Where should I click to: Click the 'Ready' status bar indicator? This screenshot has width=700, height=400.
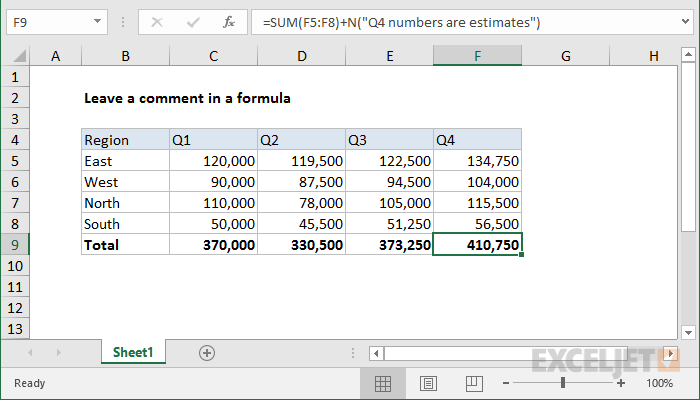coord(29,383)
